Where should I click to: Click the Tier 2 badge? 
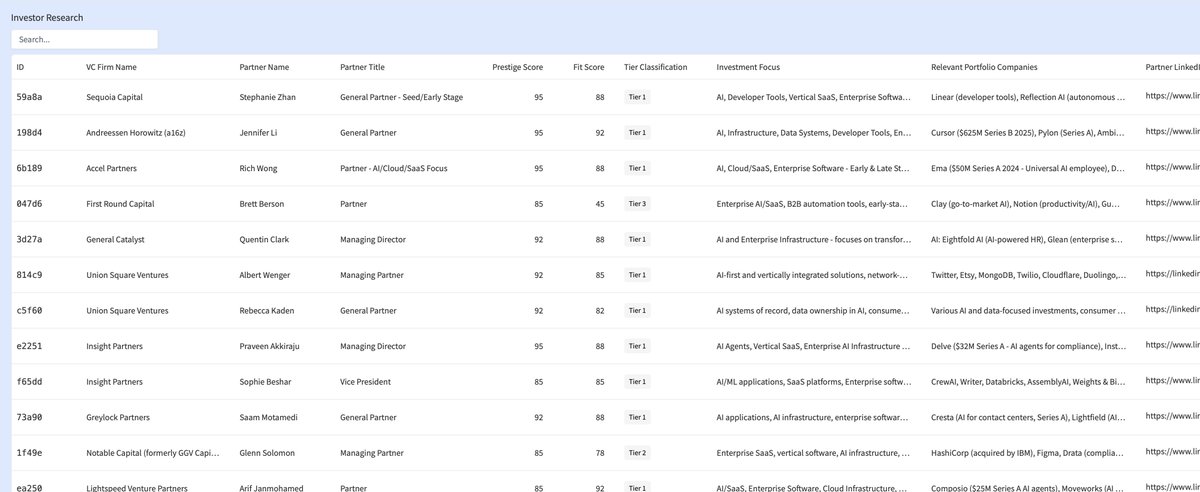click(x=637, y=453)
